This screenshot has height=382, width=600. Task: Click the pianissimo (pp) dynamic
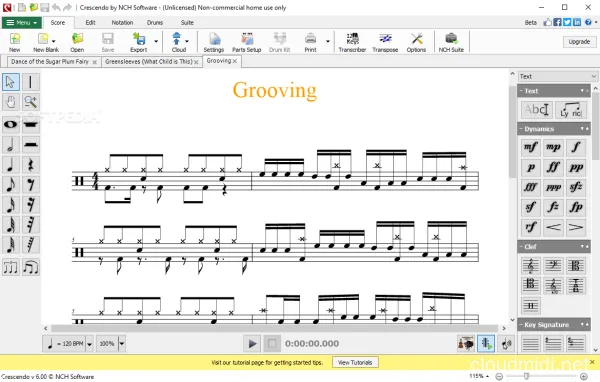576,167
